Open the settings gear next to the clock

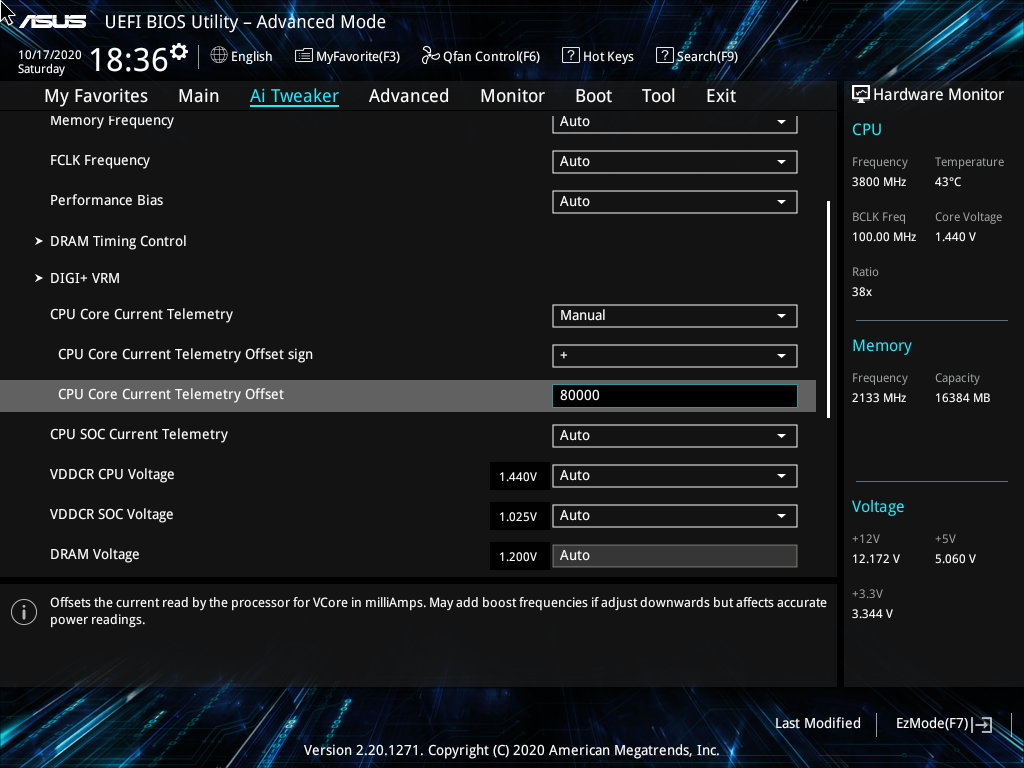click(x=178, y=52)
